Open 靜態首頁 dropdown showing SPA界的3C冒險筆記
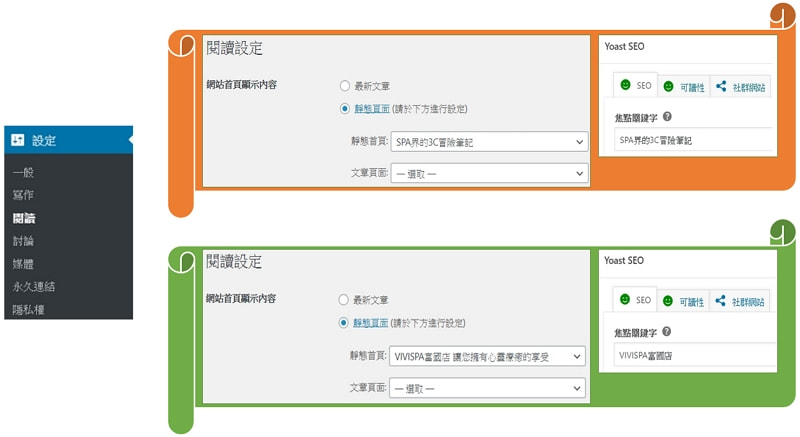The width and height of the screenshot is (800, 437). pyautogui.click(x=489, y=142)
